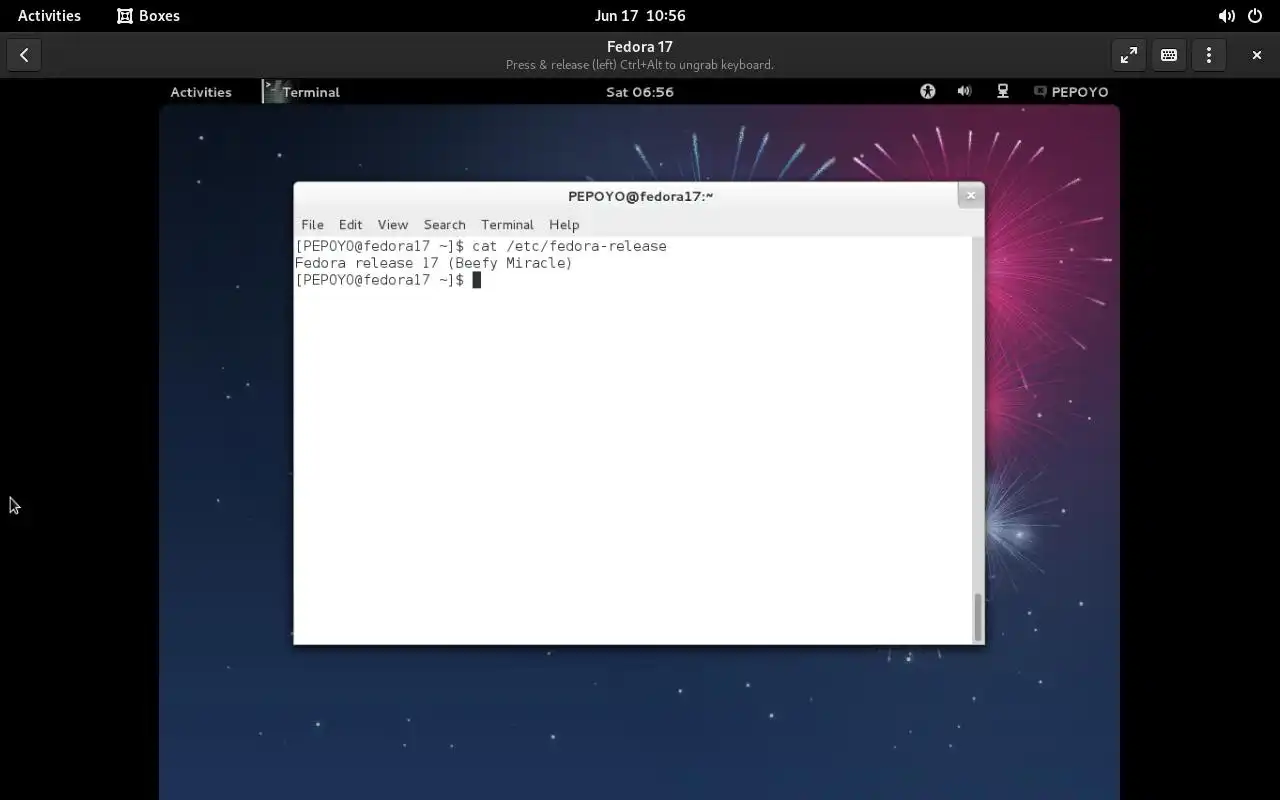Open guest accessibility menu icon

(x=928, y=92)
